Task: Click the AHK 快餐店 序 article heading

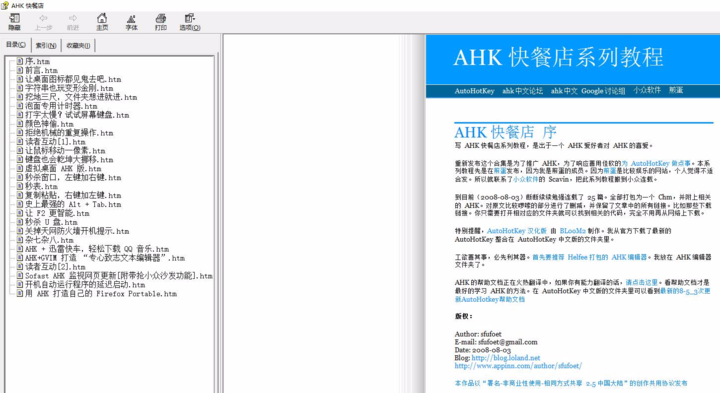Action: coord(505,132)
